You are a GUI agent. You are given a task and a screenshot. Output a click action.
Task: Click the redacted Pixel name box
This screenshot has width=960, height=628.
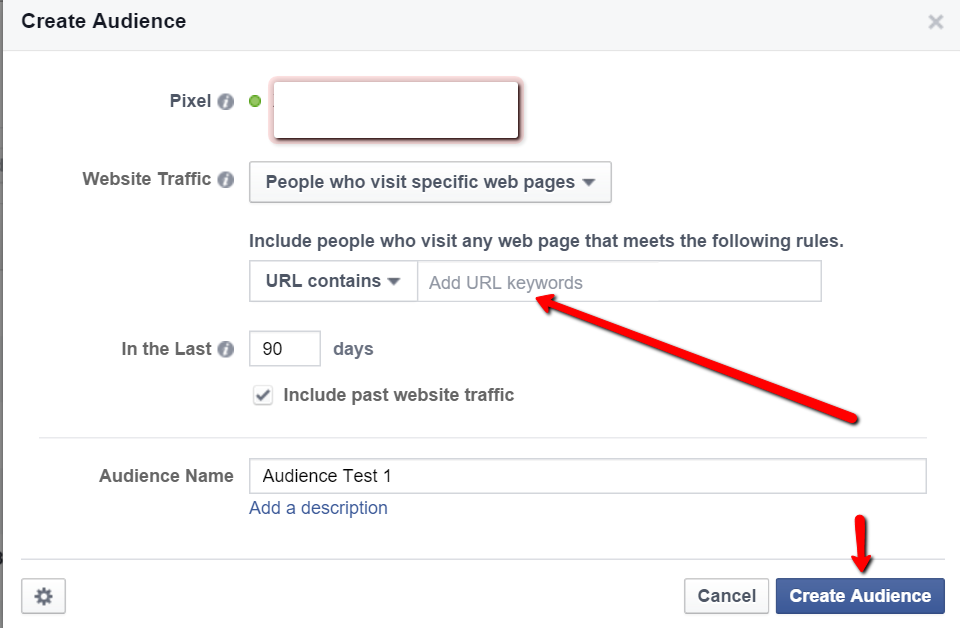(396, 110)
